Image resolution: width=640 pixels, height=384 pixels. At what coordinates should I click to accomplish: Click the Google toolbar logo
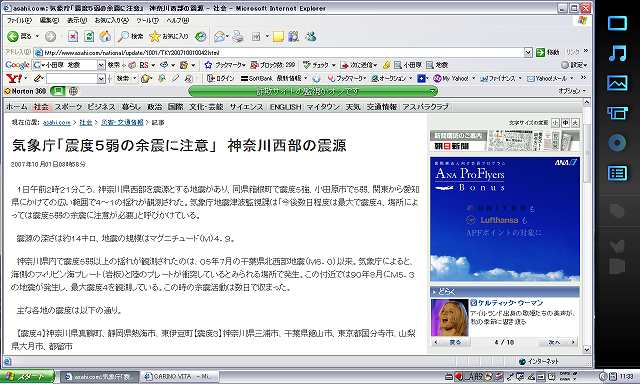coord(17,65)
